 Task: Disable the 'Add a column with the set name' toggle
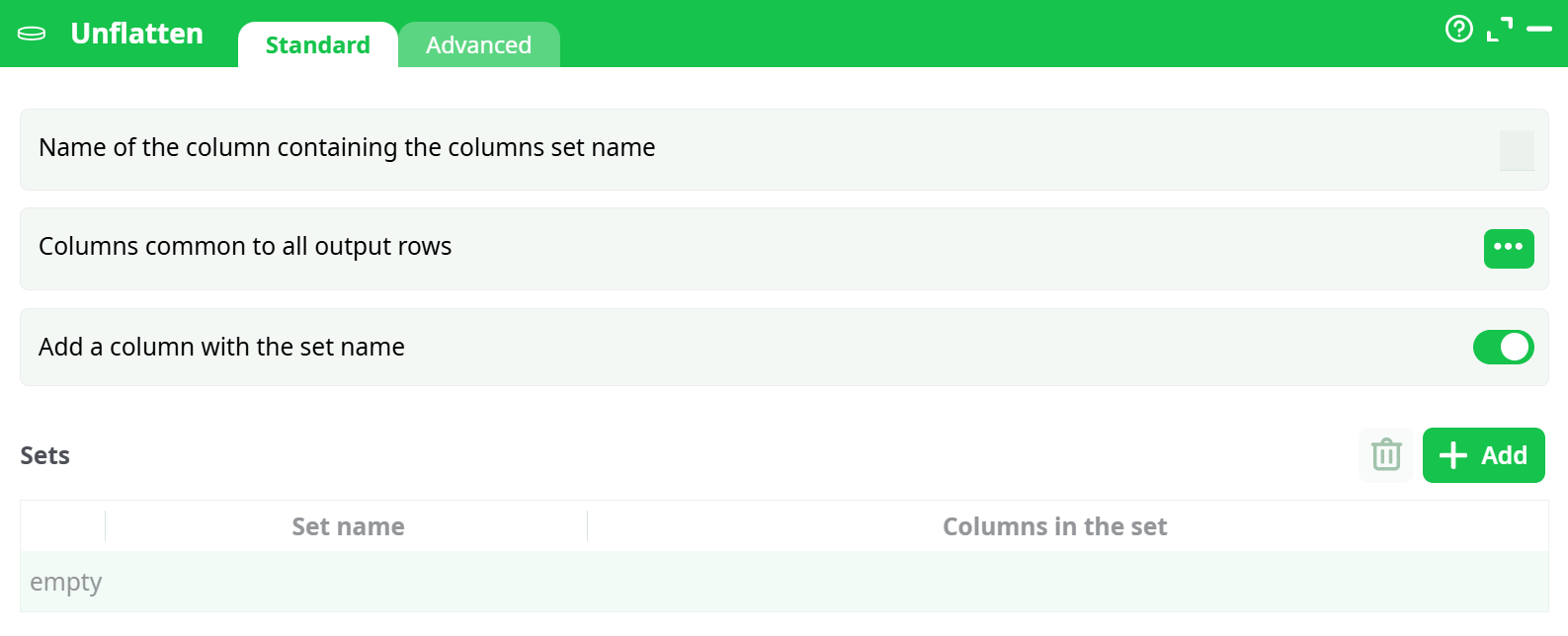click(x=1503, y=347)
